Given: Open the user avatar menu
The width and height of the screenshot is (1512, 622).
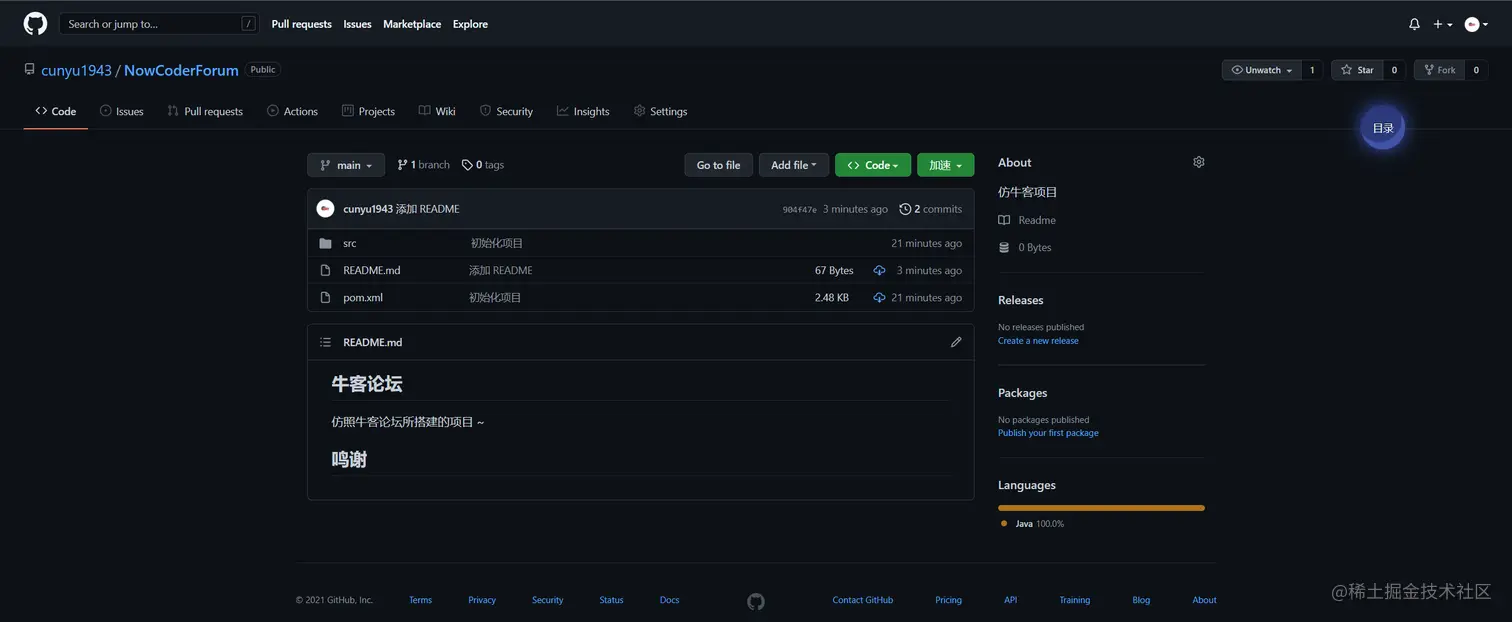Looking at the screenshot, I should (1476, 24).
